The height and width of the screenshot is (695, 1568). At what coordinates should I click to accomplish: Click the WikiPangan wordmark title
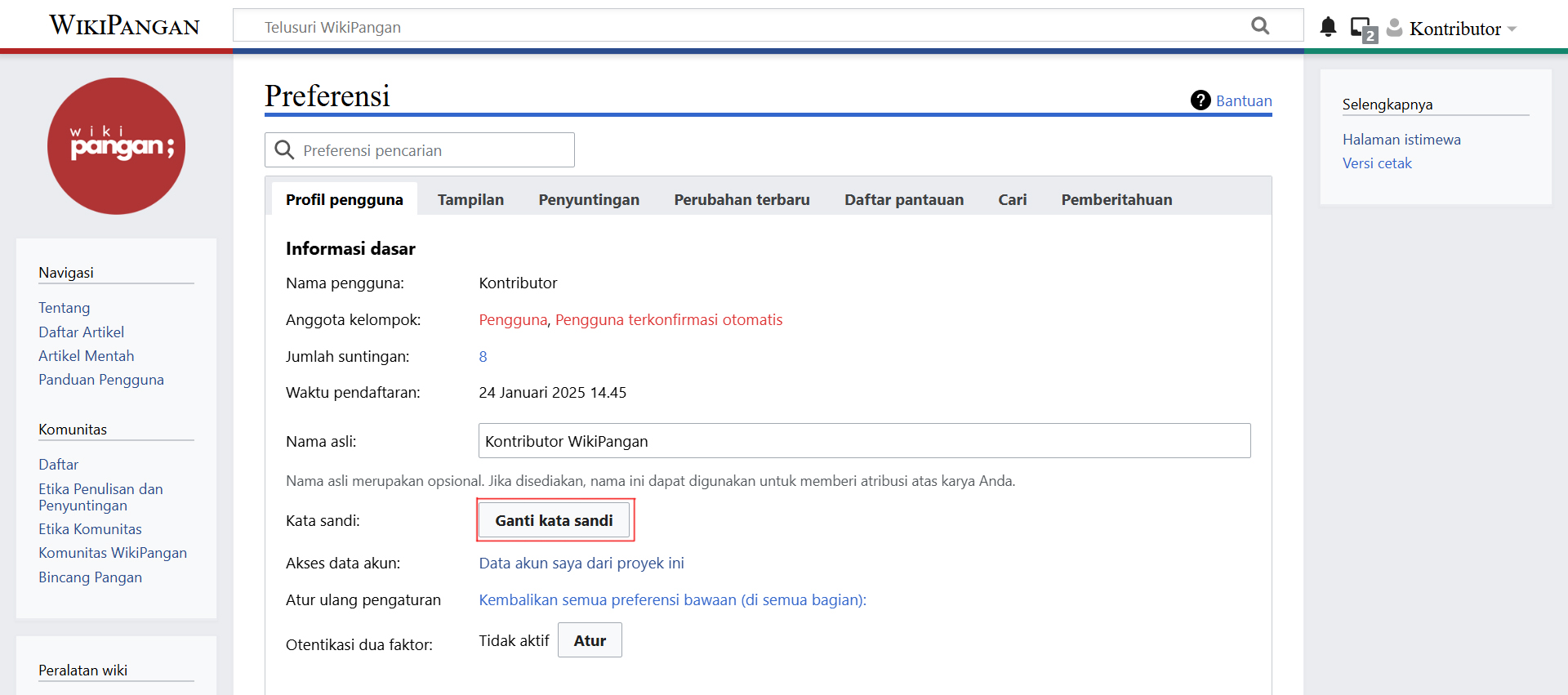pyautogui.click(x=124, y=26)
